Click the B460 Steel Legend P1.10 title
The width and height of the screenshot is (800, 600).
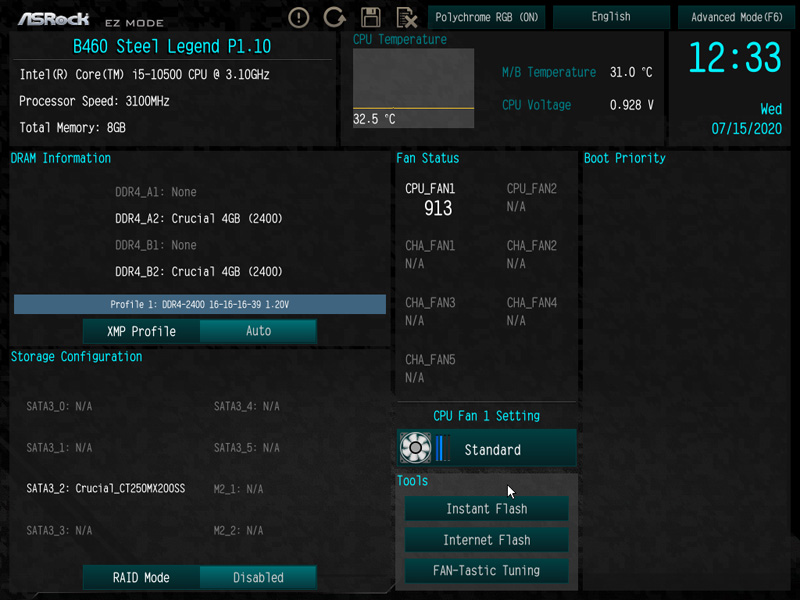tap(172, 47)
